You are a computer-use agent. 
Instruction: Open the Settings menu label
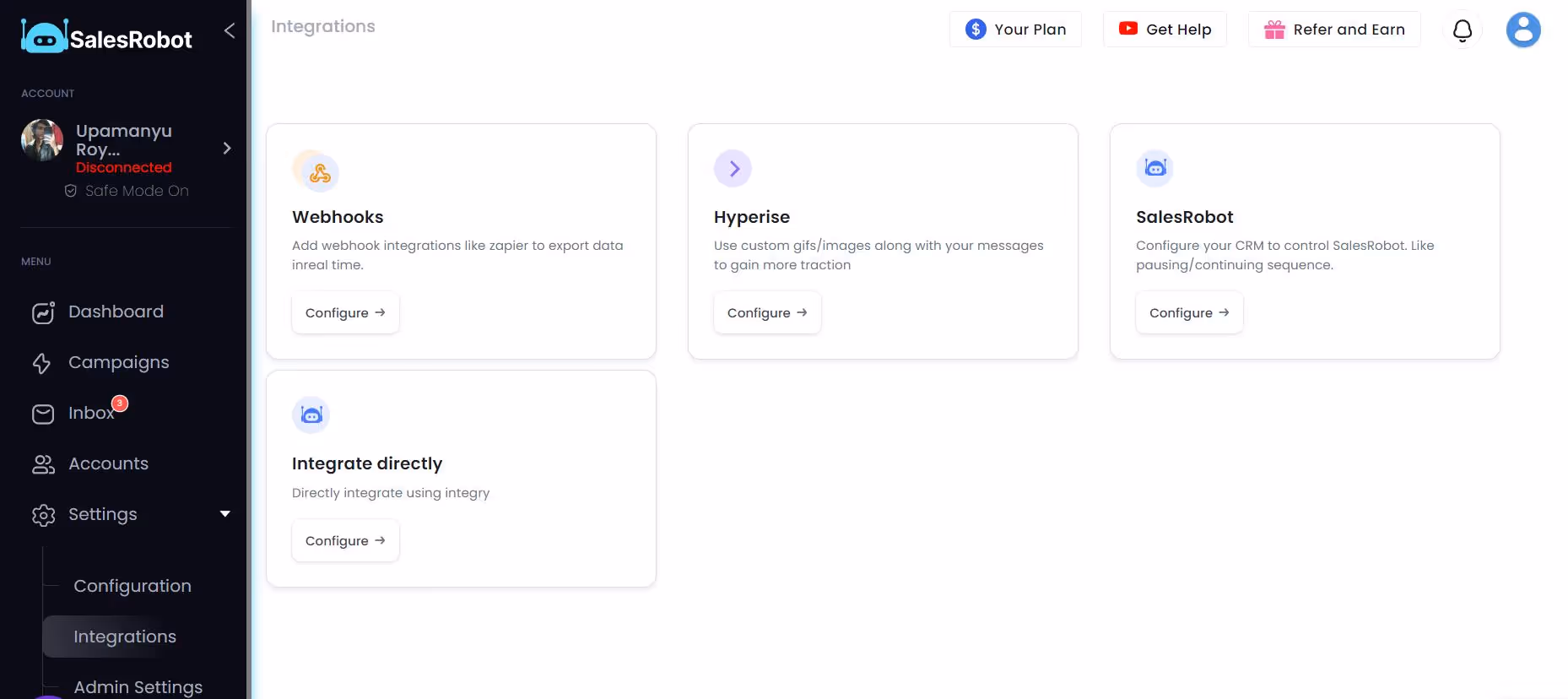[x=103, y=514]
